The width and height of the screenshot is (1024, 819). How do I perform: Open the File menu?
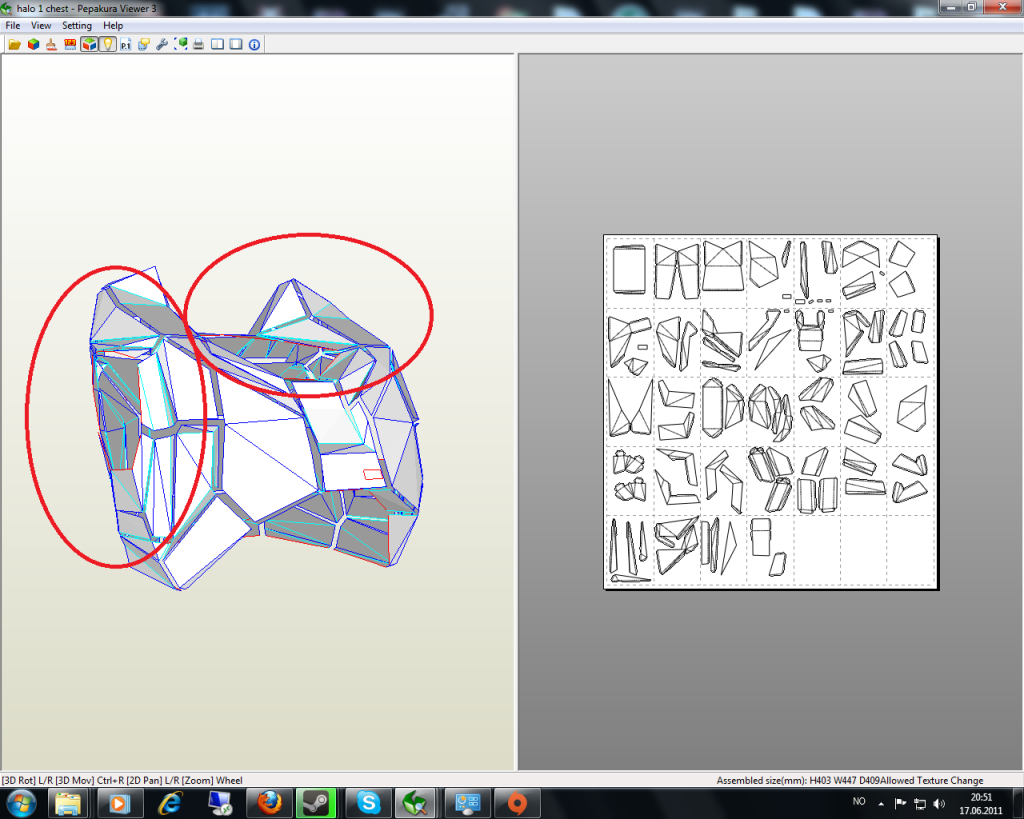coord(13,25)
